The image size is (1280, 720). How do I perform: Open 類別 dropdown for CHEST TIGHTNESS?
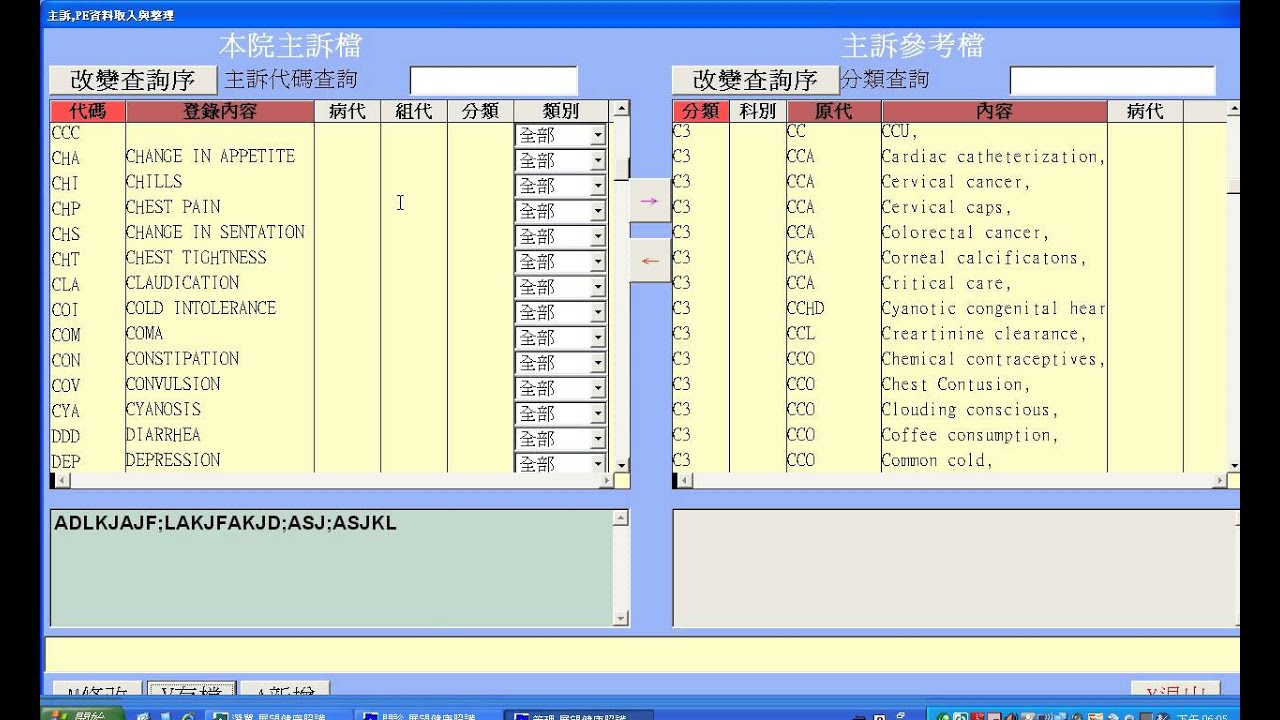click(598, 262)
